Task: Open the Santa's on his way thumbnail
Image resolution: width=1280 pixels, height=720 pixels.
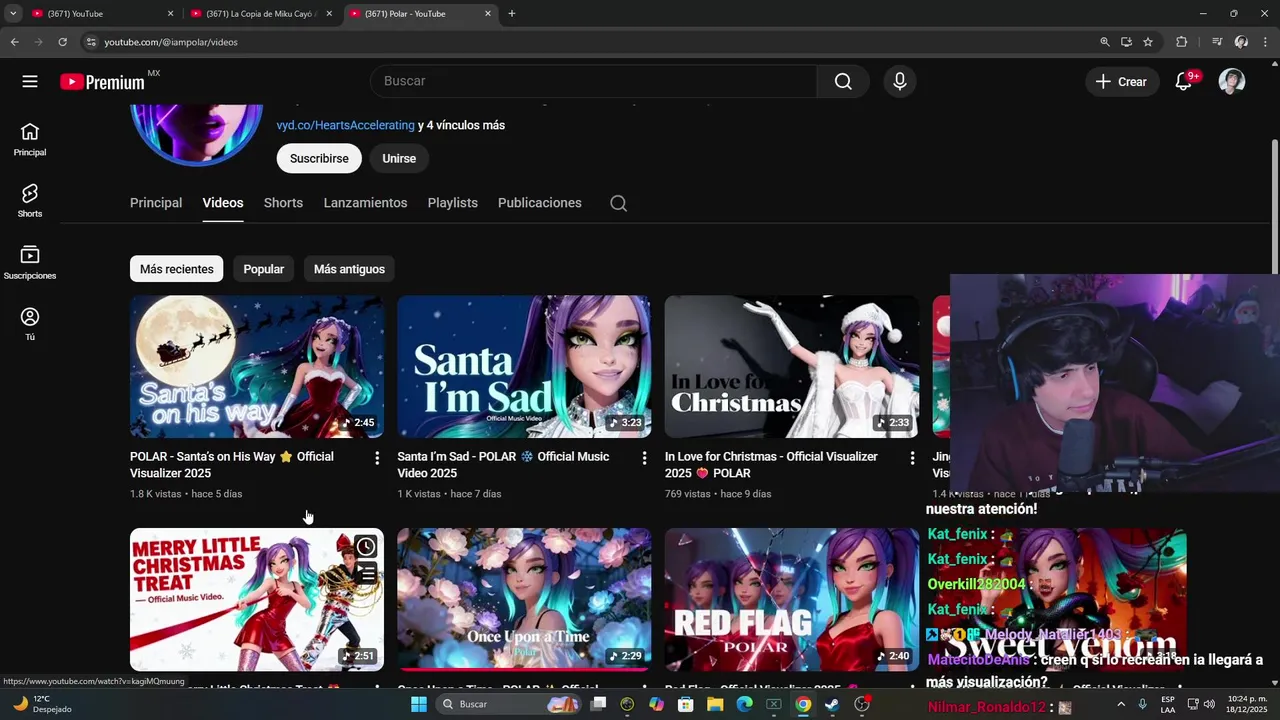Action: click(x=257, y=366)
